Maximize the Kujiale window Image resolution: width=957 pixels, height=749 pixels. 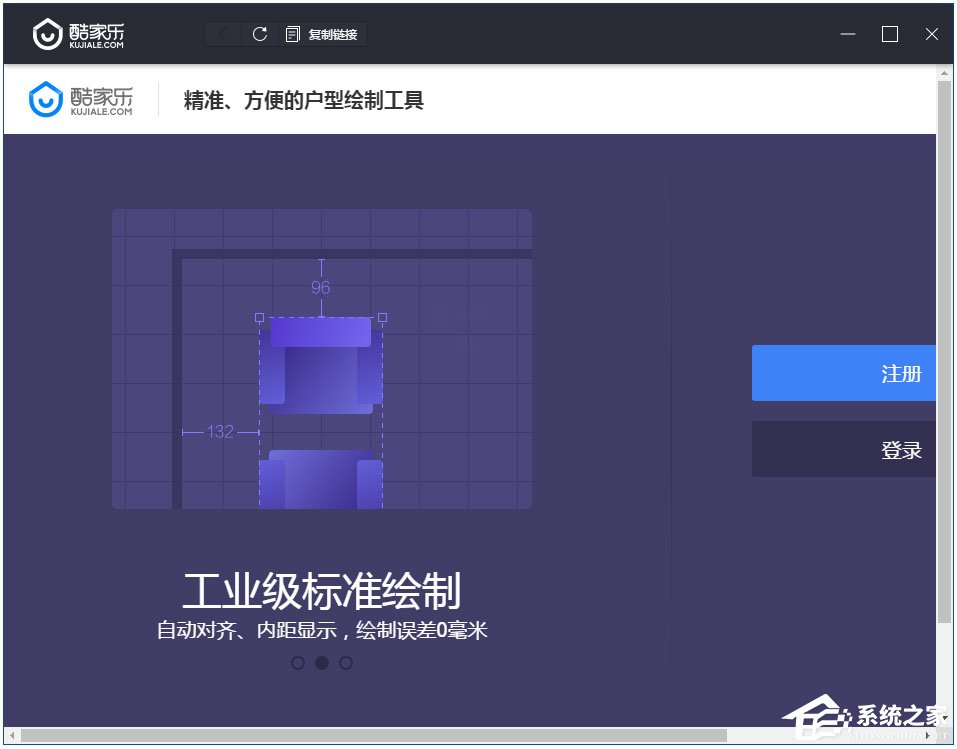click(x=890, y=34)
